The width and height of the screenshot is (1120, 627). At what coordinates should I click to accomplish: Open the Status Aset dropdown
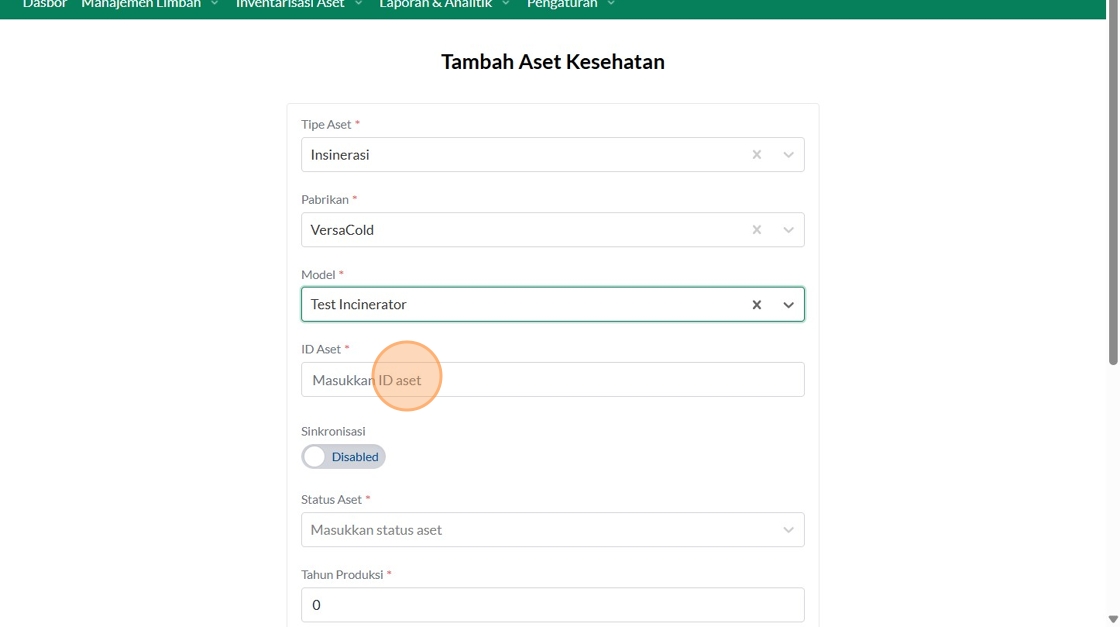[552, 530]
